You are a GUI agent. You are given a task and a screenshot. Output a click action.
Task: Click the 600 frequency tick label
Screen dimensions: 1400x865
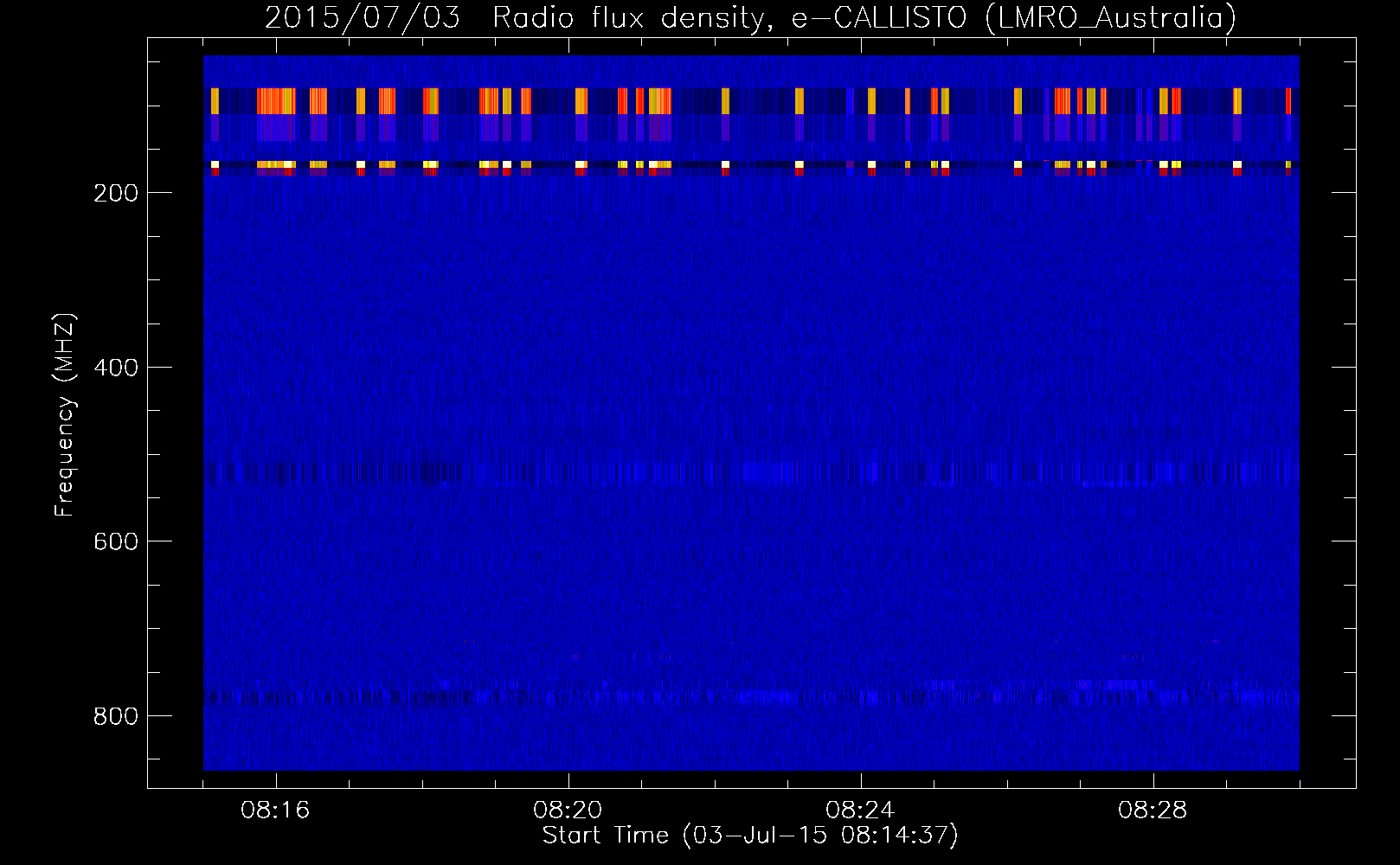115,541
